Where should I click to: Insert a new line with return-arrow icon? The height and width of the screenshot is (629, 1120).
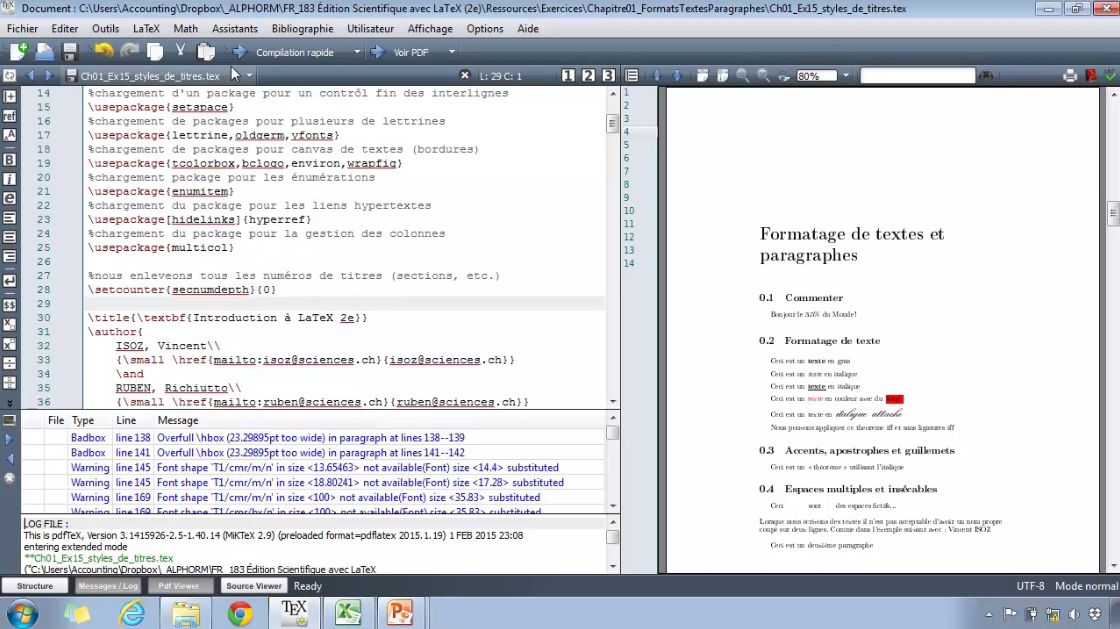pyautogui.click(x=9, y=281)
